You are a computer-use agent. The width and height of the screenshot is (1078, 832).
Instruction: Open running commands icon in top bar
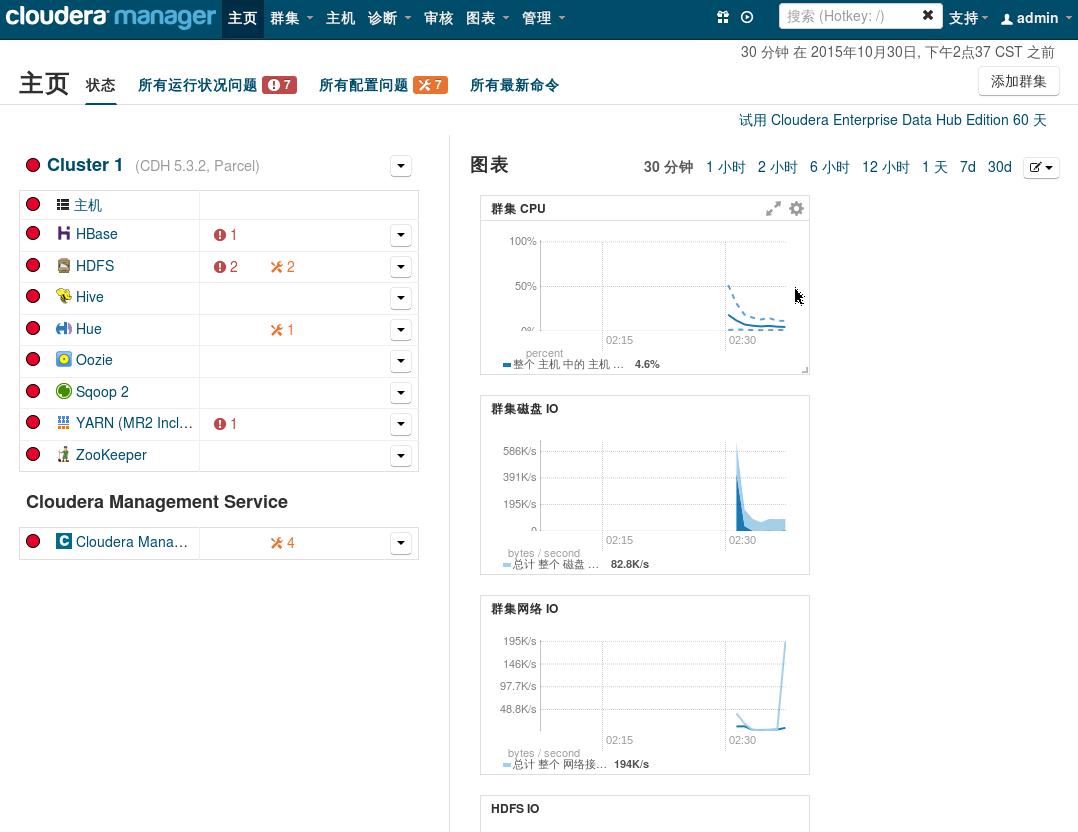click(x=747, y=17)
